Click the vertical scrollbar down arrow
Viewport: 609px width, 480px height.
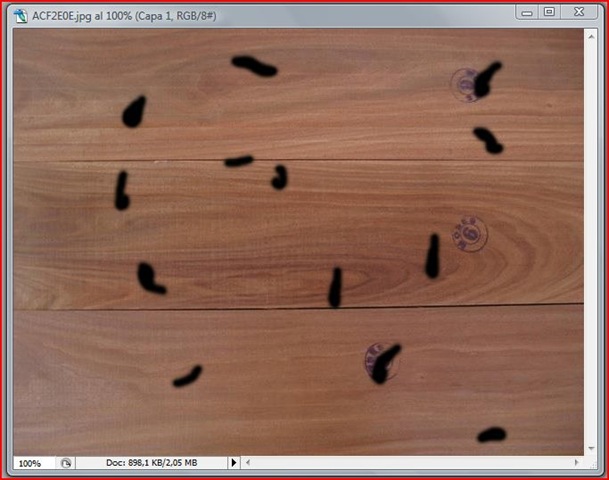[591, 449]
